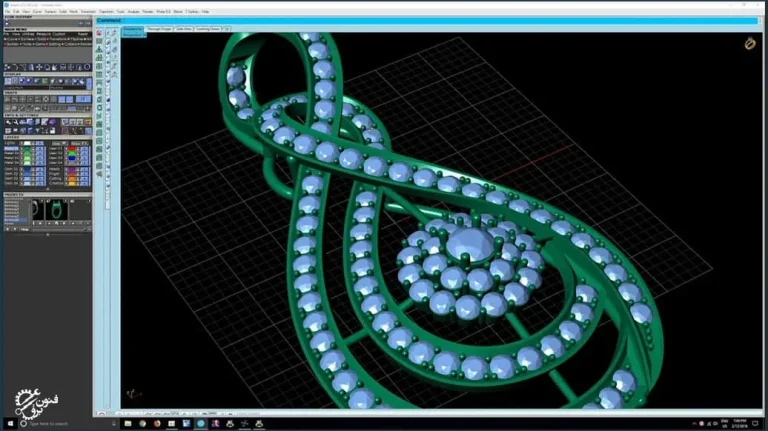Select the circle tool icon at the tool row's end
768x431 pixels.
coord(87,67)
